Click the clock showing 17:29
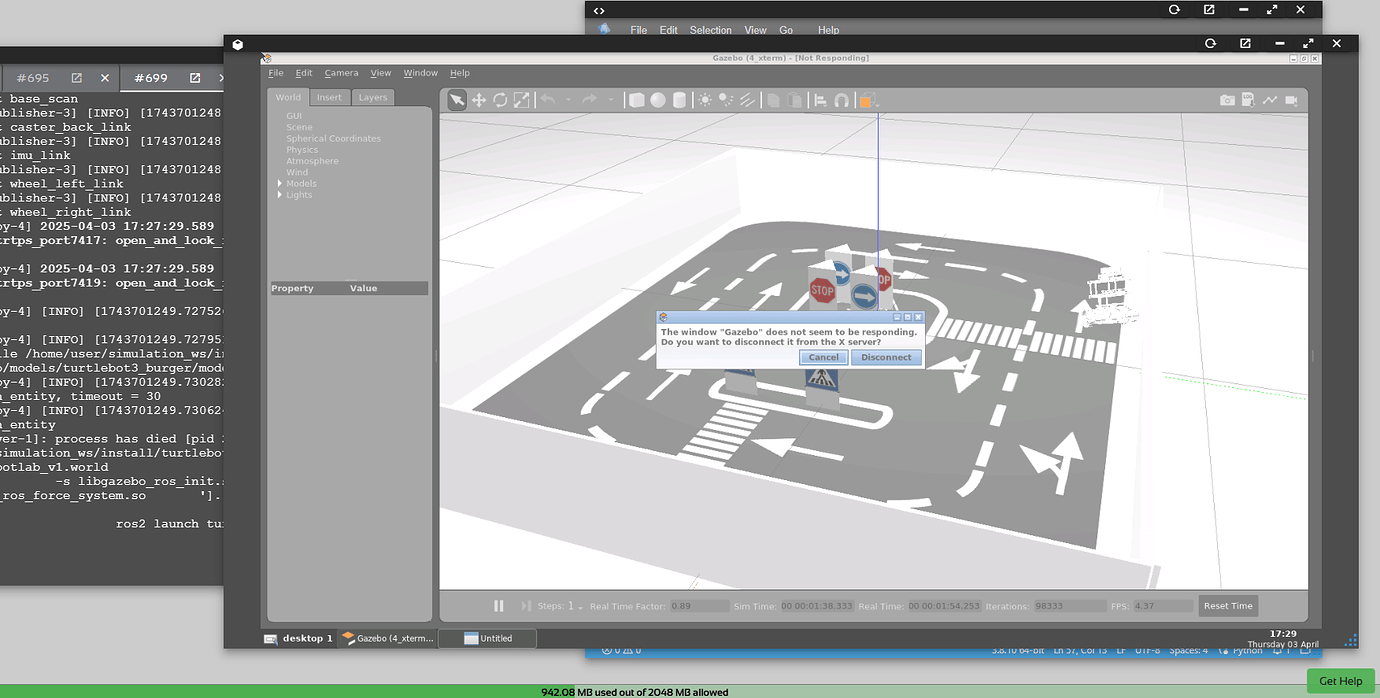Viewport: 1380px width, 698px height. point(1283,633)
